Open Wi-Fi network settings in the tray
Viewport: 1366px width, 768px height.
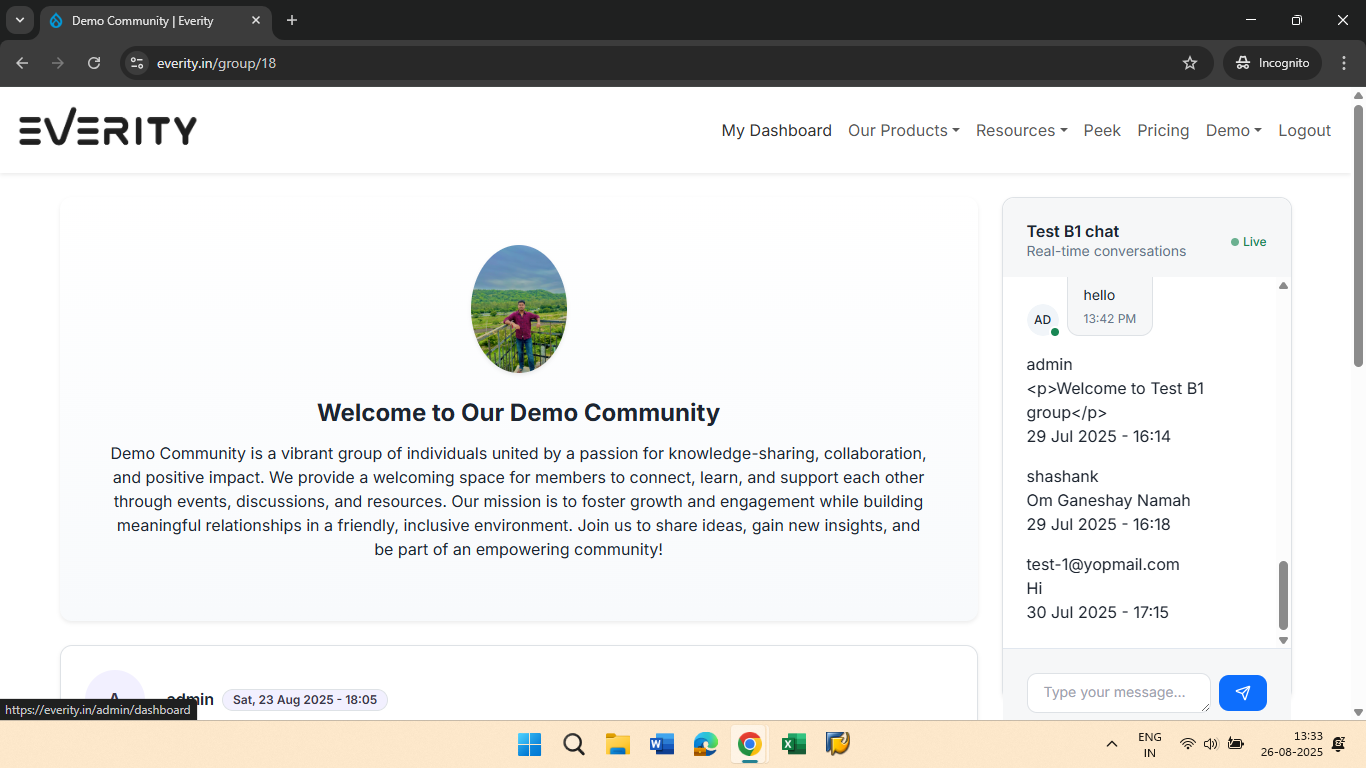pos(1187,744)
